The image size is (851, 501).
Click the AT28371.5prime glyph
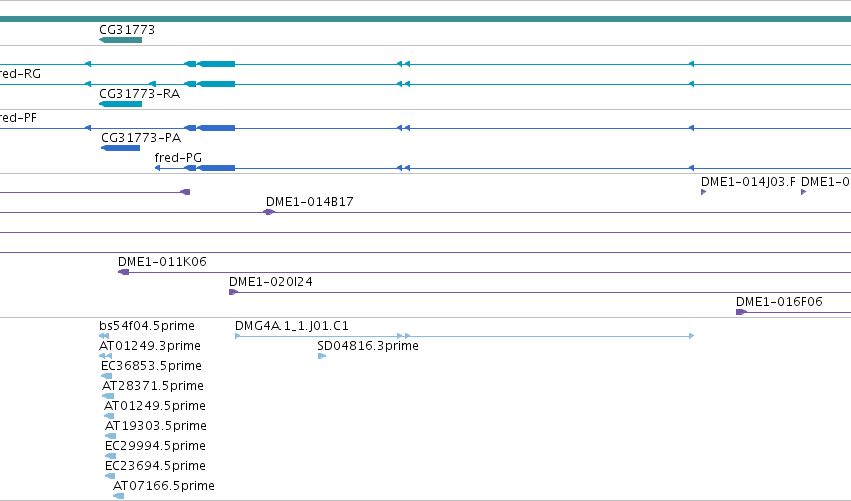(x=108, y=396)
